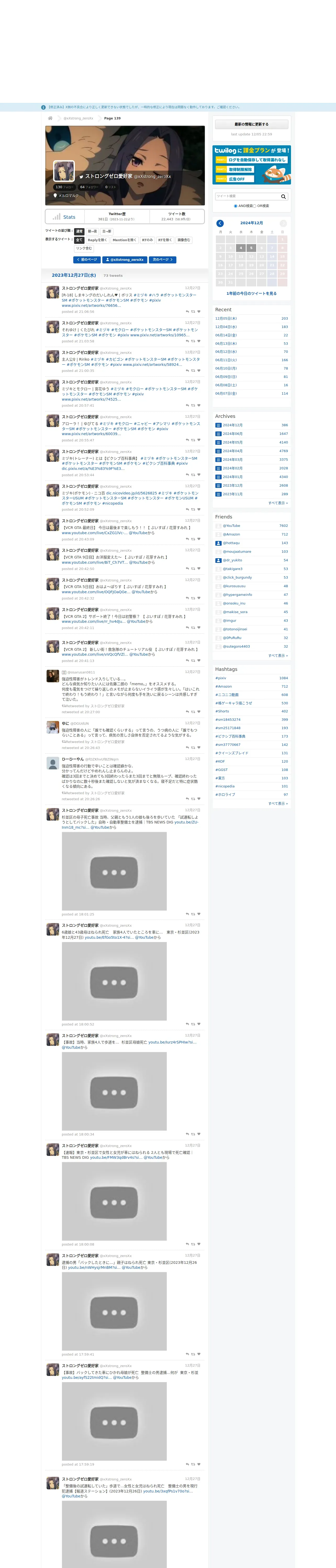Image resolution: width=336 pixels, height=1568 pixels.
Task: Open the twilog 課金プラン banner
Action: tap(251, 165)
